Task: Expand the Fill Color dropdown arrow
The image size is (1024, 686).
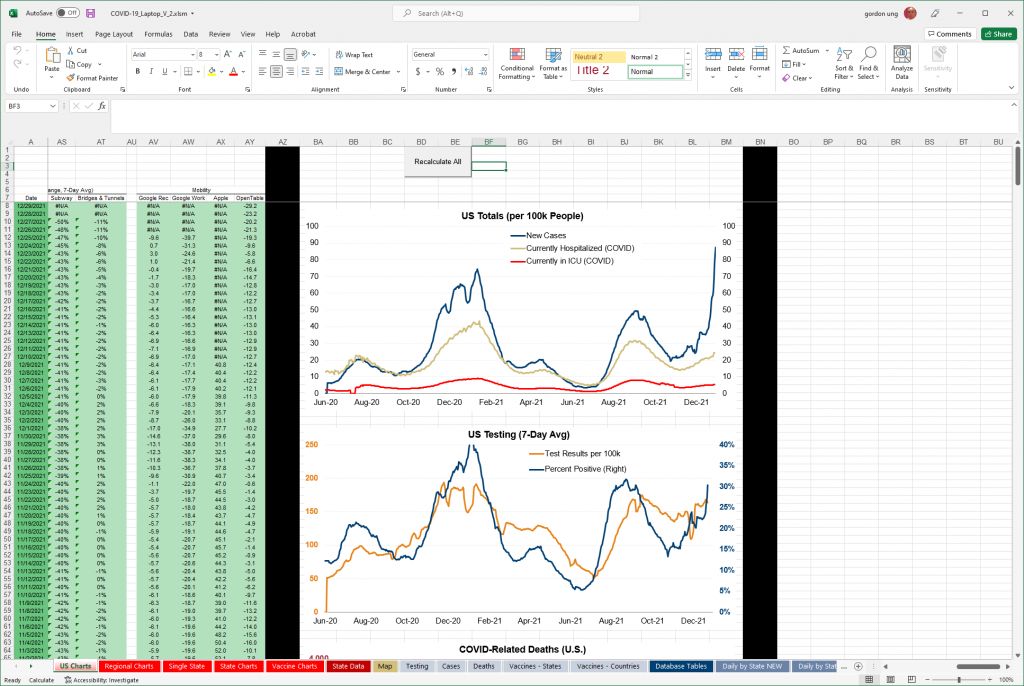Action: pos(221,71)
